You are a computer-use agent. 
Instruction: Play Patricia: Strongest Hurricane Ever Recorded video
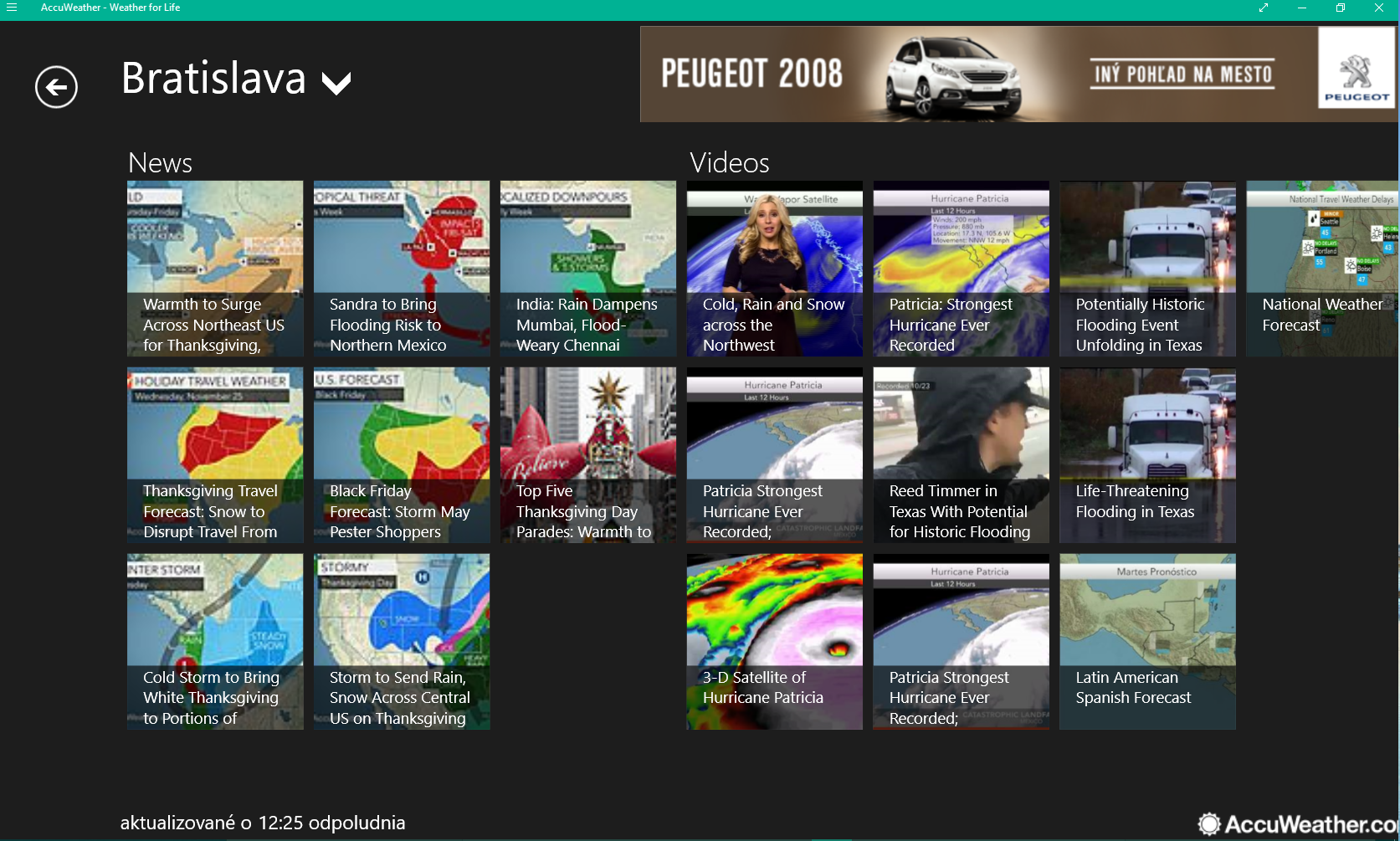(962, 269)
